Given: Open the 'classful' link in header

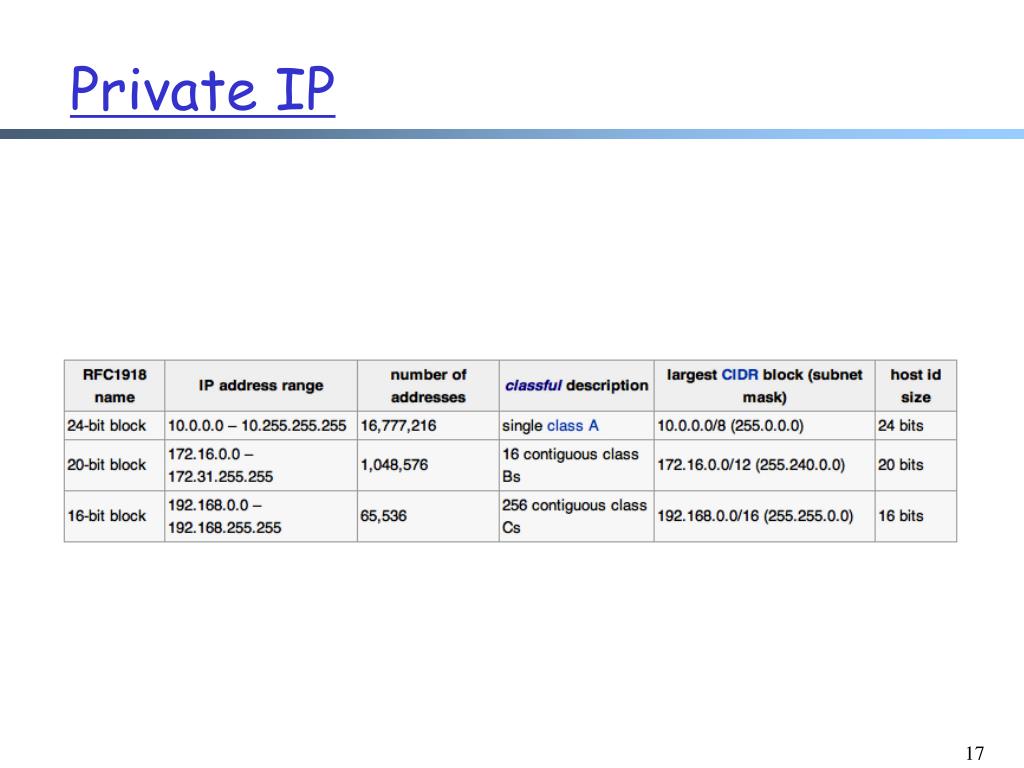Looking at the screenshot, I should click(x=533, y=385).
